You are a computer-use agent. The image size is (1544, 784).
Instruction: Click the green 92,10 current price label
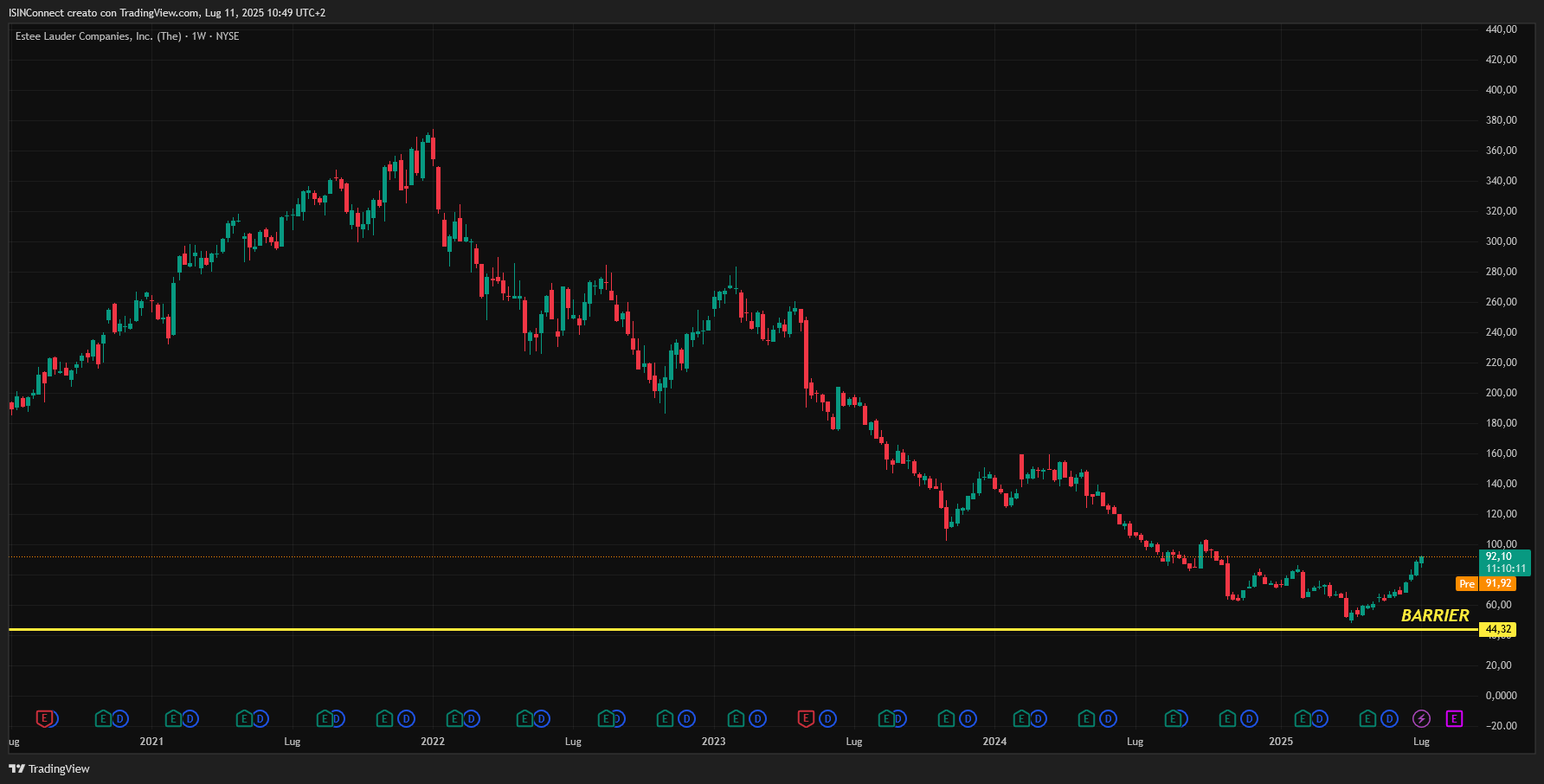[x=1505, y=562]
